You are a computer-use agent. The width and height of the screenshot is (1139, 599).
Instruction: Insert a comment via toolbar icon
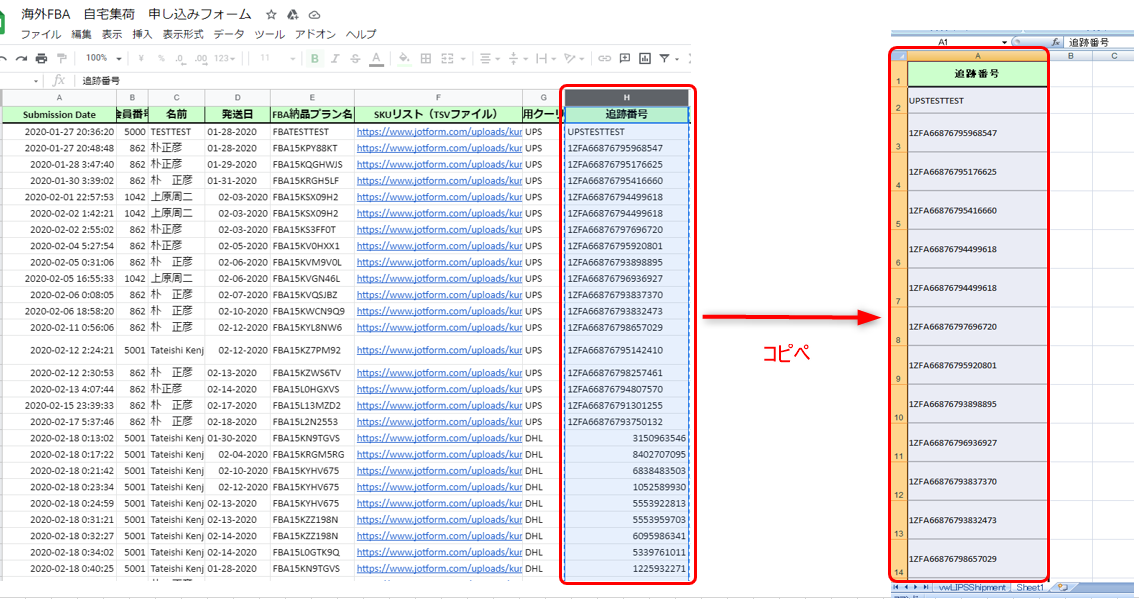(625, 59)
